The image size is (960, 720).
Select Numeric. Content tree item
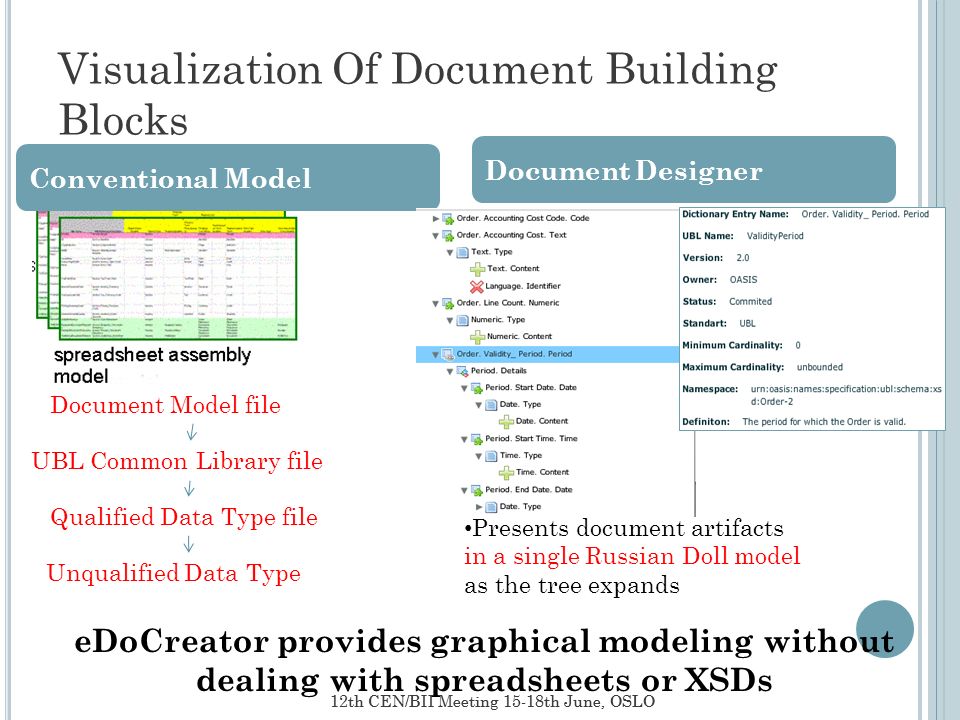point(519,337)
